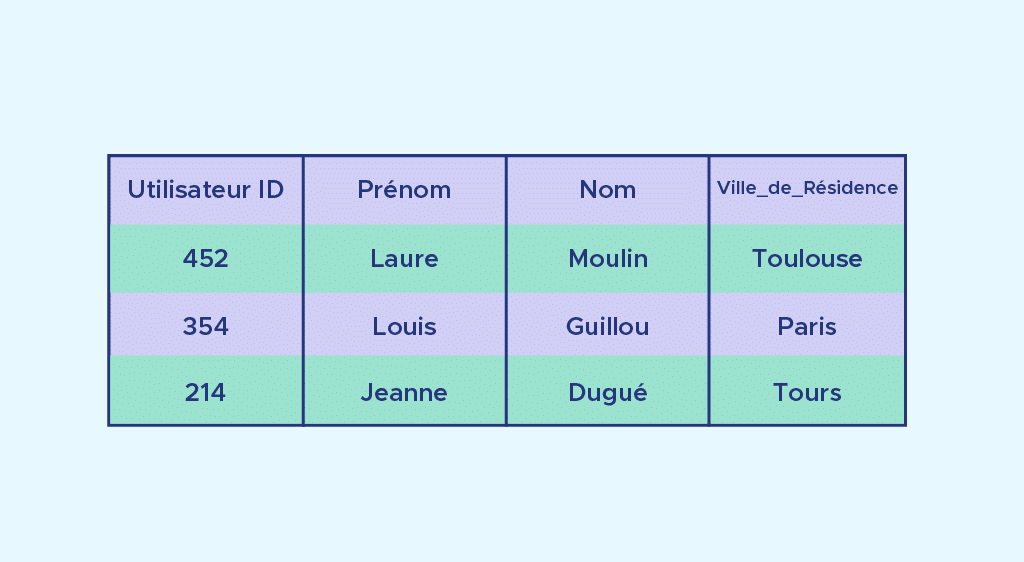Image resolution: width=1024 pixels, height=562 pixels.
Task: Click the Utilisateur ID column header
Action: 205,190
